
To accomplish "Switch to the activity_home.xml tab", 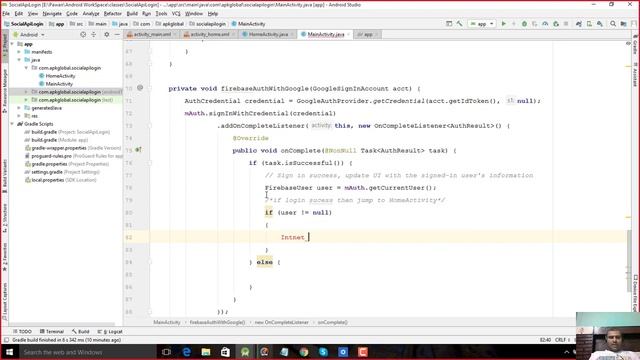I will (x=210, y=35).
